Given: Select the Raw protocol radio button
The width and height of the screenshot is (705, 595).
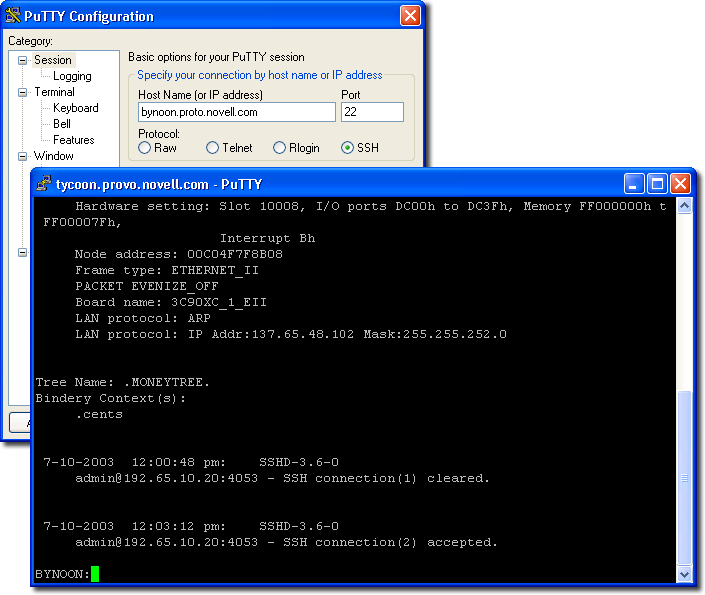Looking at the screenshot, I should [144, 148].
